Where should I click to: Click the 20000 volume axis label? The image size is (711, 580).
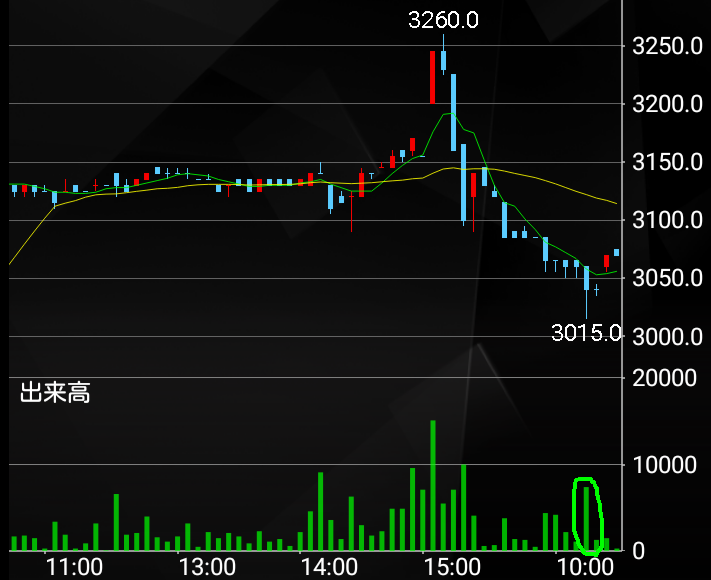click(x=664, y=378)
